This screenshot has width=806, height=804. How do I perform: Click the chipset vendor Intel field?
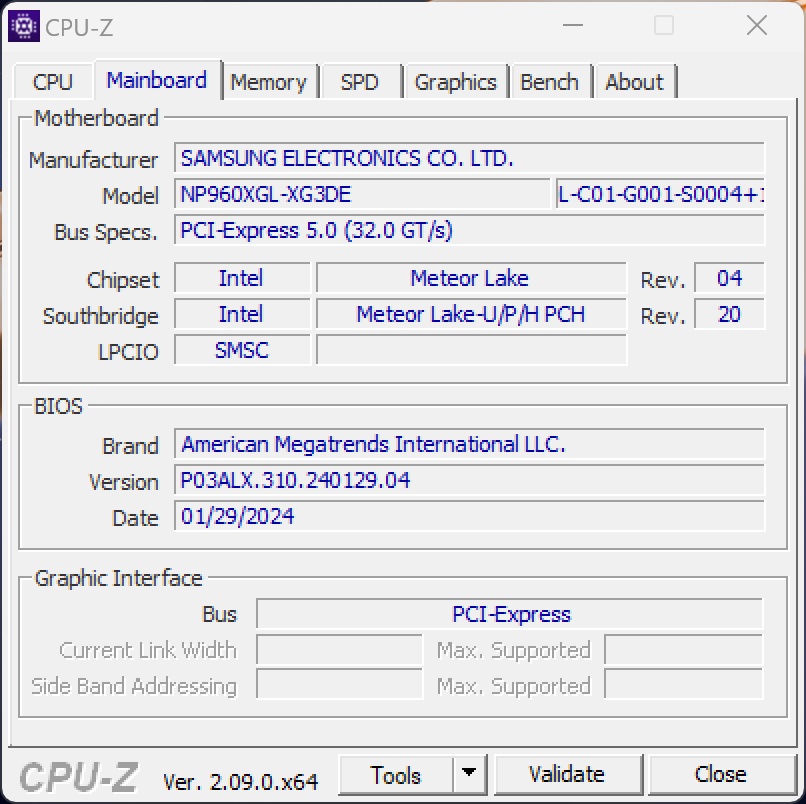click(242, 278)
